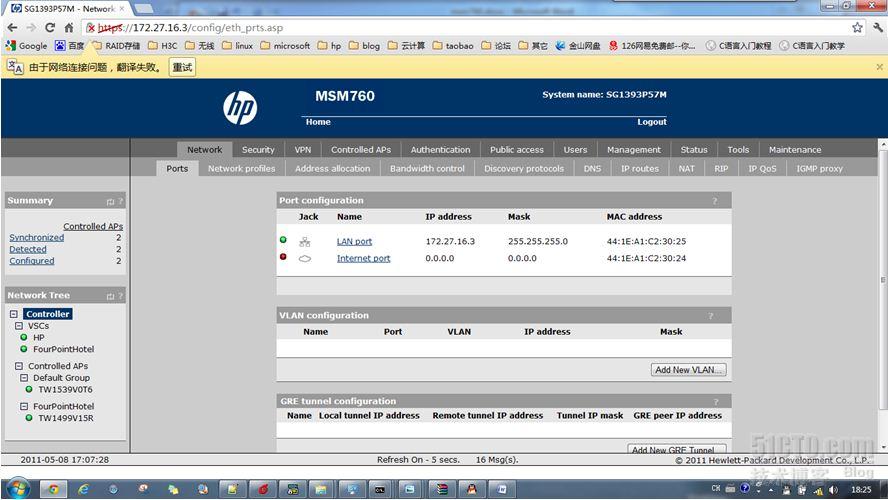The height and width of the screenshot is (500, 888).
Task: Open the Authentication tab
Action: [x=441, y=149]
